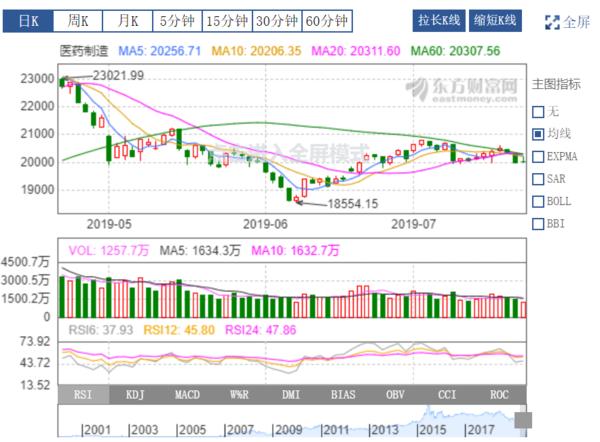Click the 2019-05 date axis label
The height and width of the screenshot is (442, 600).
(109, 224)
